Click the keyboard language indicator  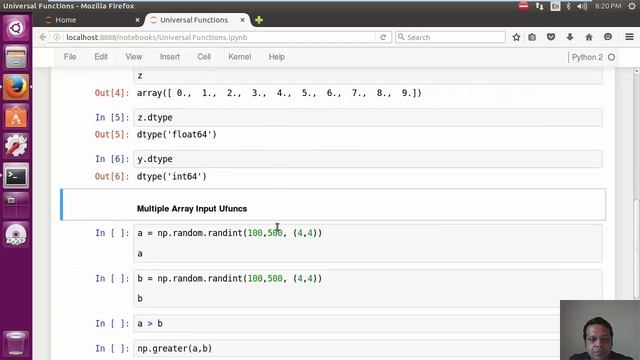point(555,6)
